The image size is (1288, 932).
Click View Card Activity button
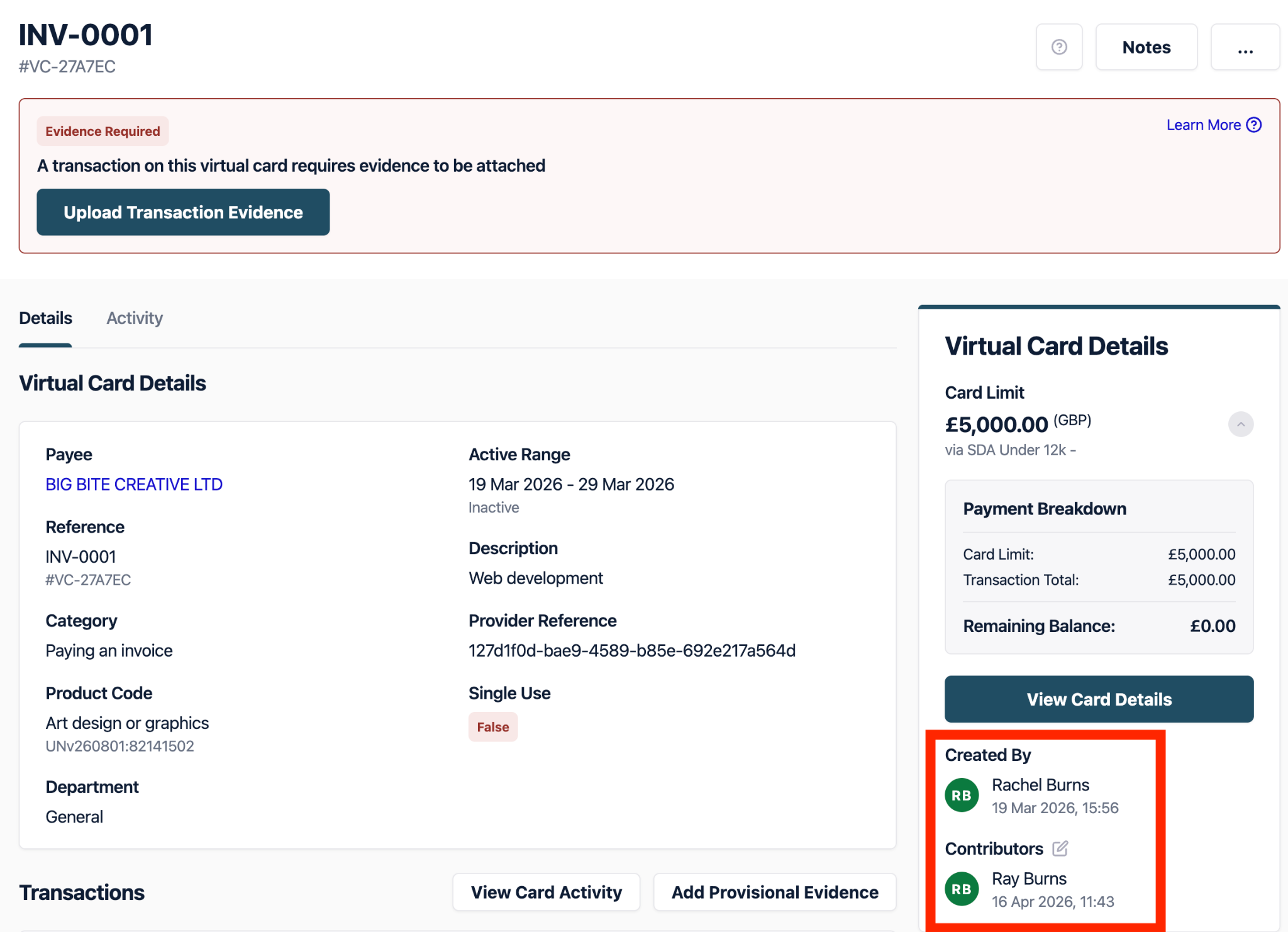[546, 892]
